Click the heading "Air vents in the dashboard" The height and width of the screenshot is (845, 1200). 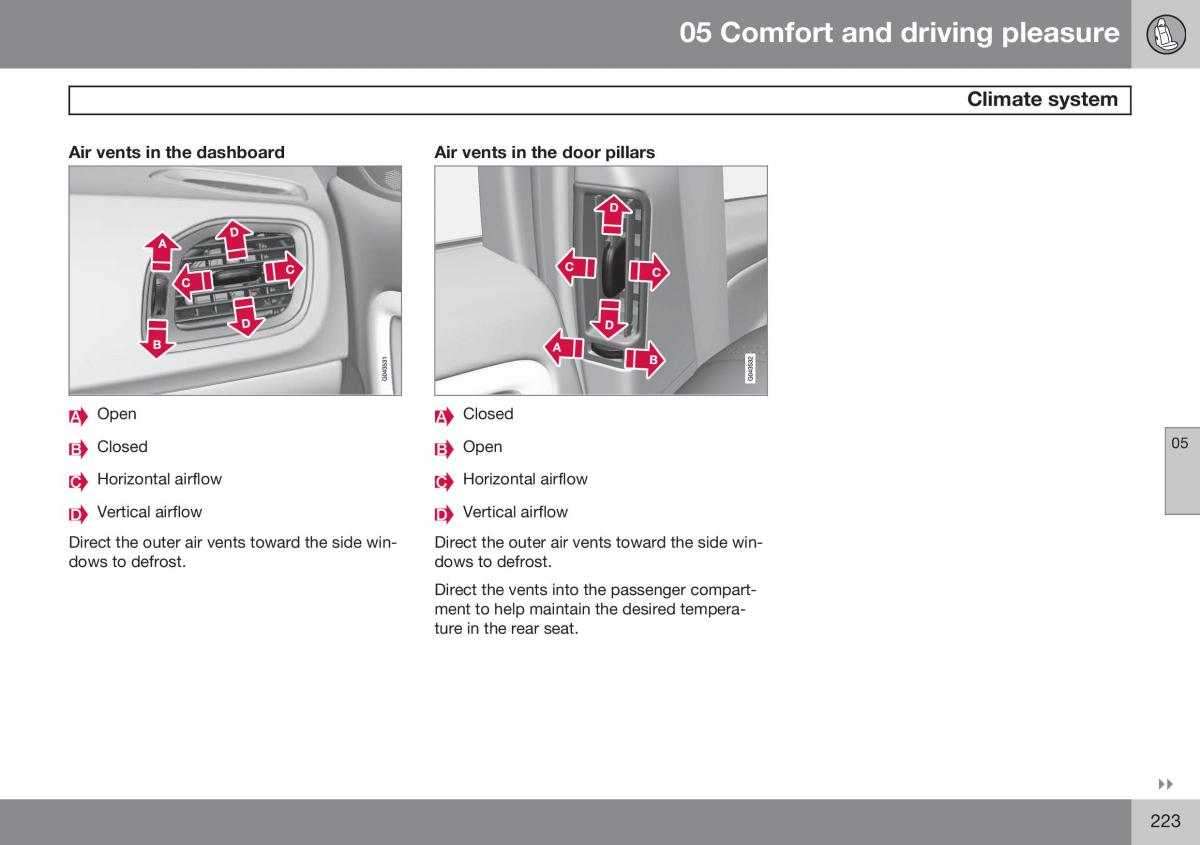point(176,152)
